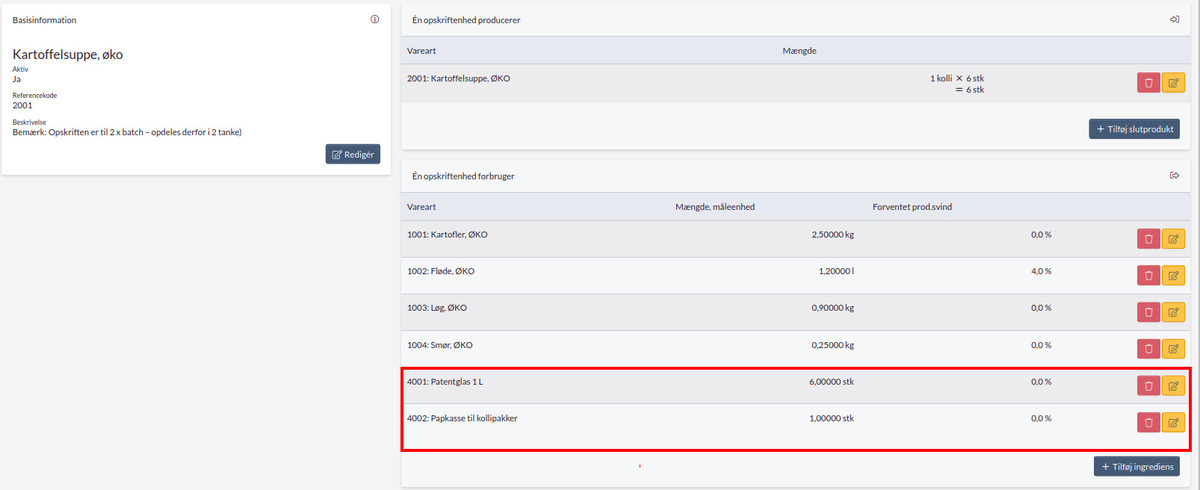This screenshot has width=1200, height=490.
Task: Click the producer panel header arrow icon
Action: [x=1175, y=19]
